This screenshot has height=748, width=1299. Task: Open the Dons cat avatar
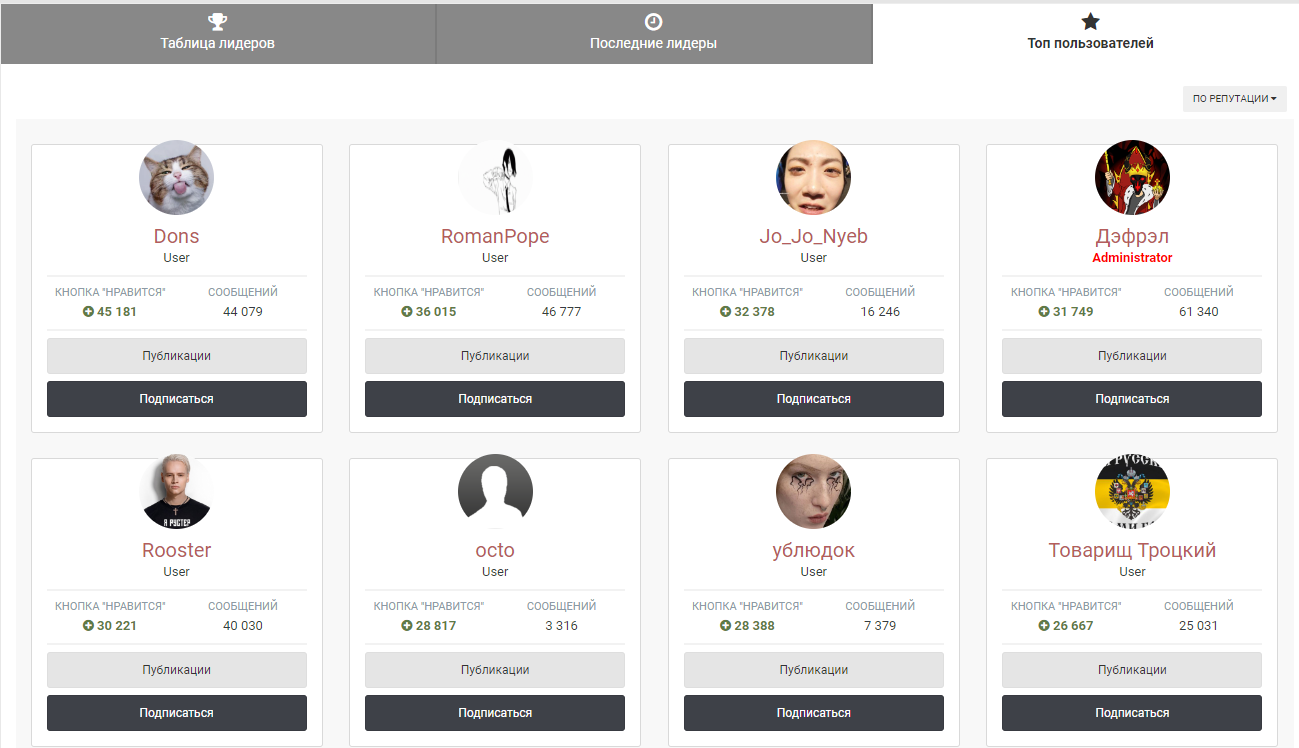click(176, 178)
